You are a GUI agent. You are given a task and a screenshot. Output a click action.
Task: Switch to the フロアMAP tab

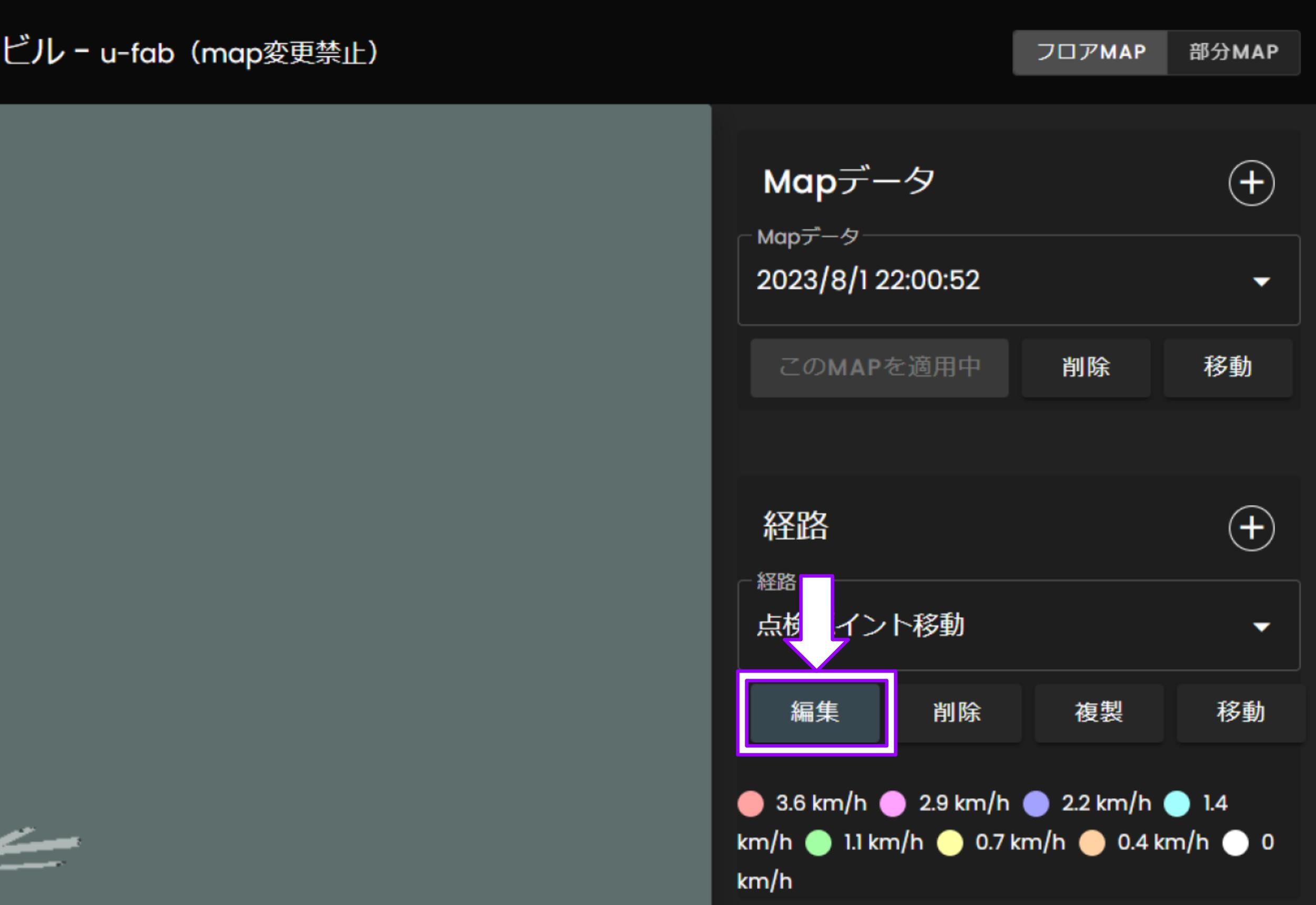1089,52
